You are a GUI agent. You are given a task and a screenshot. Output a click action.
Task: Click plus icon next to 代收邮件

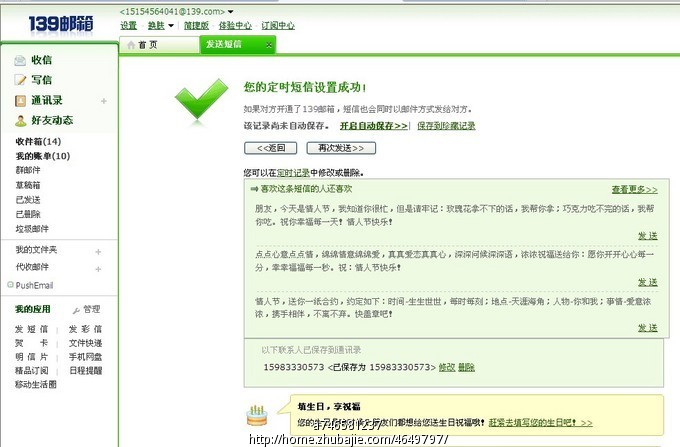point(98,269)
